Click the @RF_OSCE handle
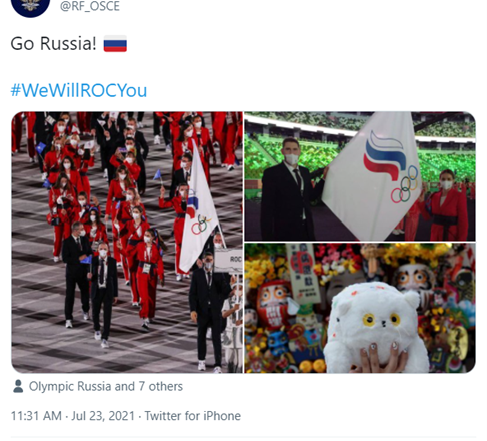Screen dimensions: 487x441 pyautogui.click(x=90, y=6)
